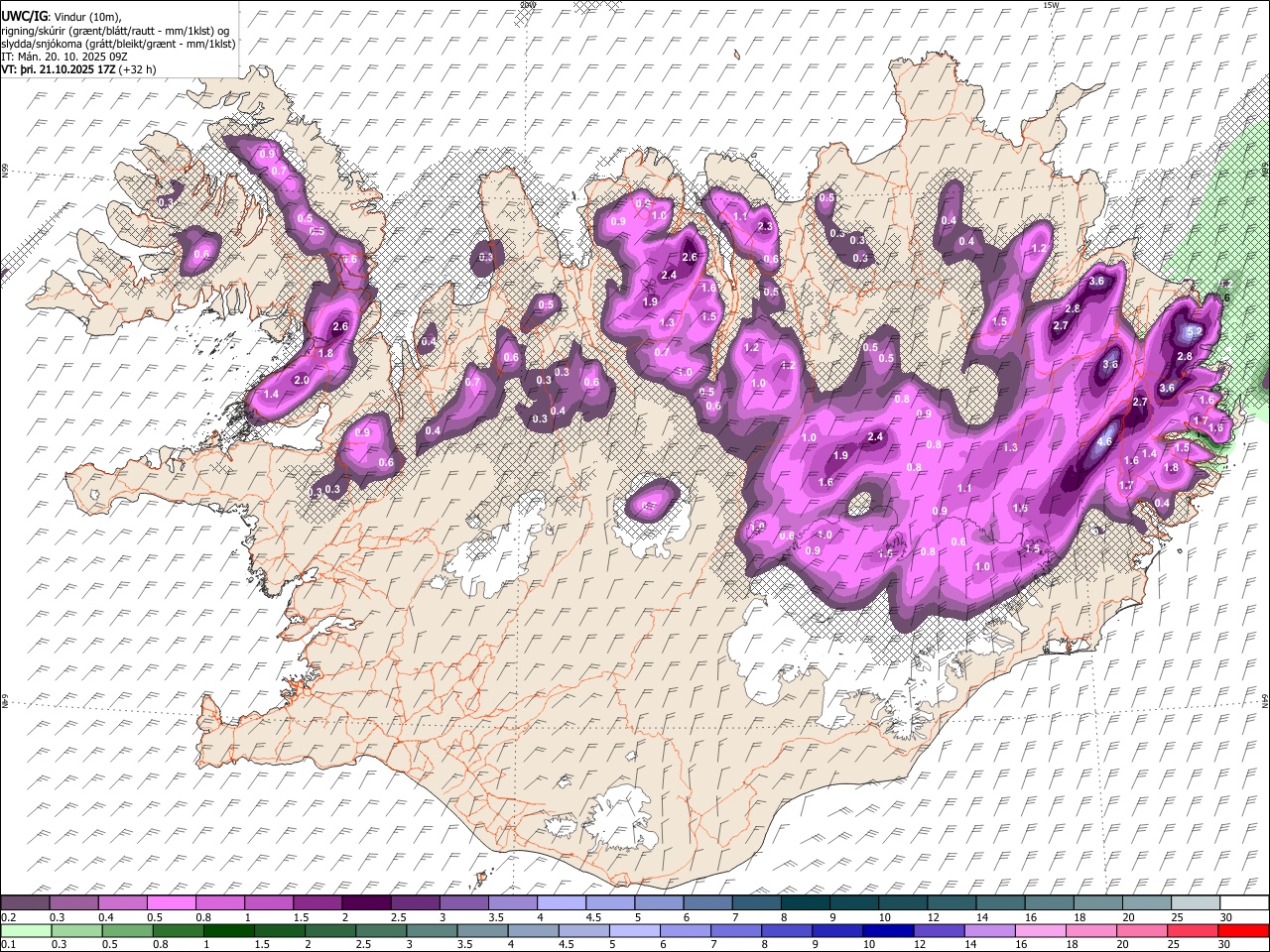Pick the 7 blue swatch in lower legend row

tap(736, 930)
